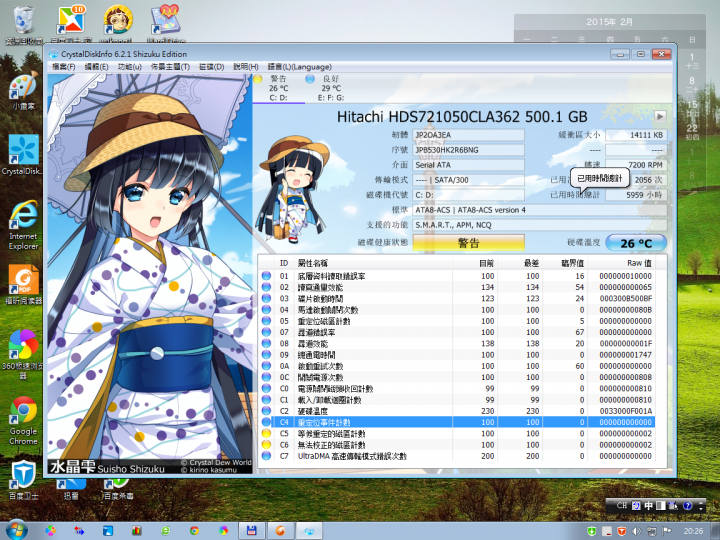Select the C: D: warning disk tab
Viewport: 720px width, 540px height.
(278, 88)
